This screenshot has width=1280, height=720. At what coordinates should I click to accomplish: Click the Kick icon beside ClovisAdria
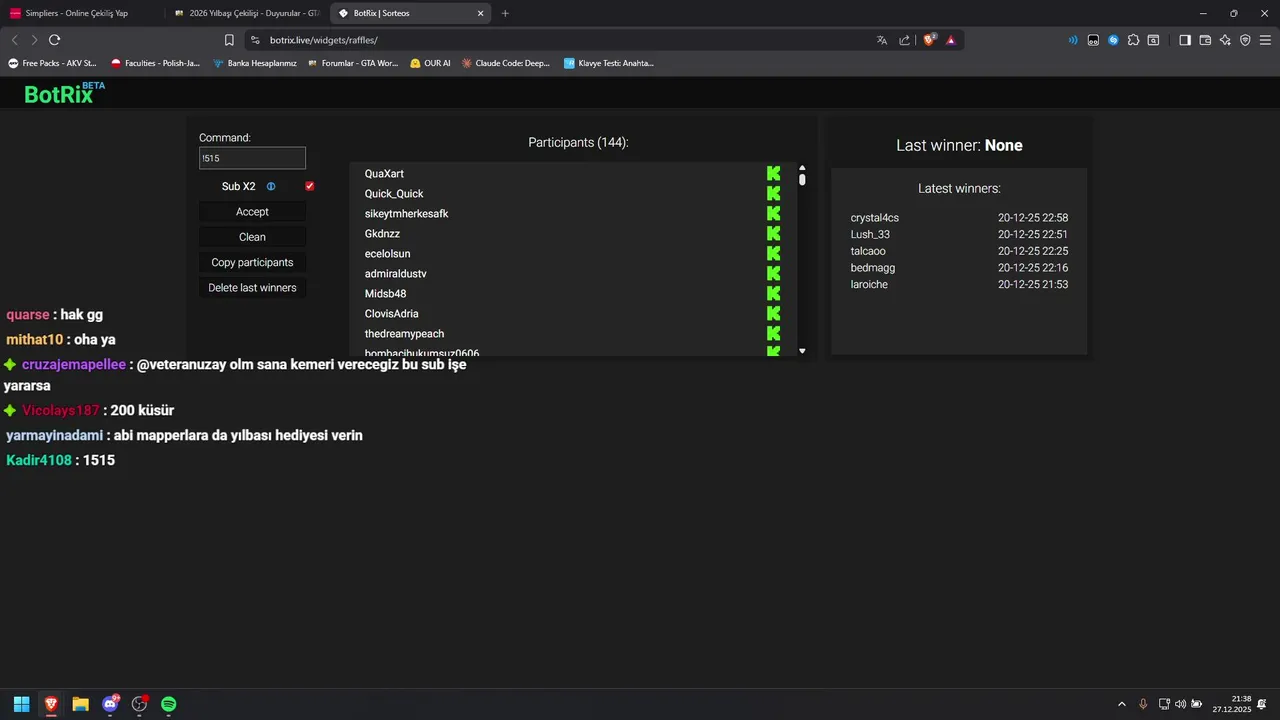pos(773,314)
